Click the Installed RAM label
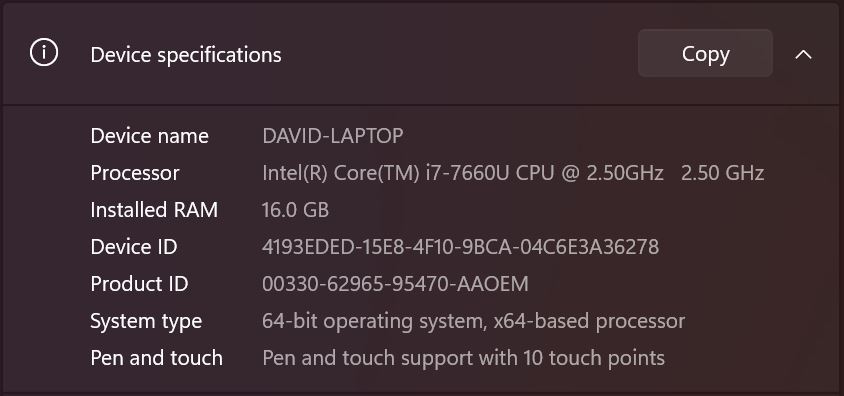Viewport: 844px width, 396px height. [x=154, y=210]
